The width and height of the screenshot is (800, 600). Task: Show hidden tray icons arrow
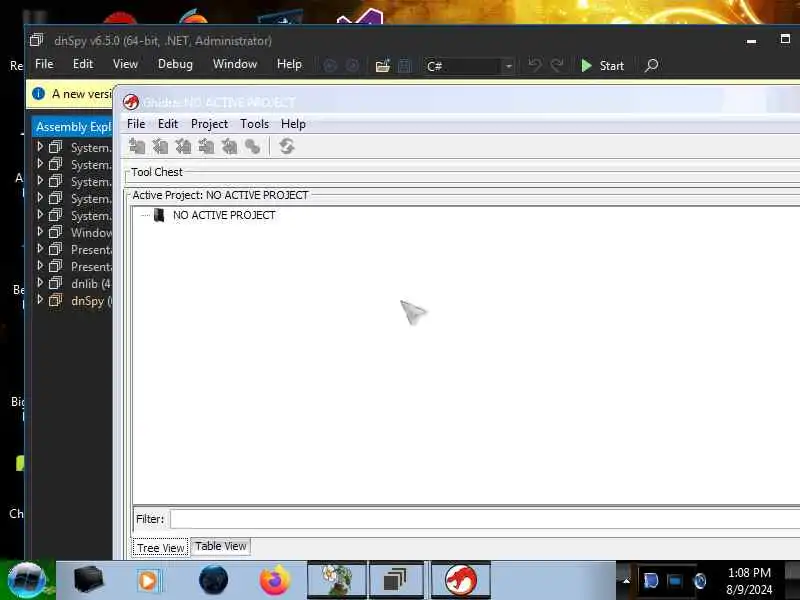click(627, 581)
